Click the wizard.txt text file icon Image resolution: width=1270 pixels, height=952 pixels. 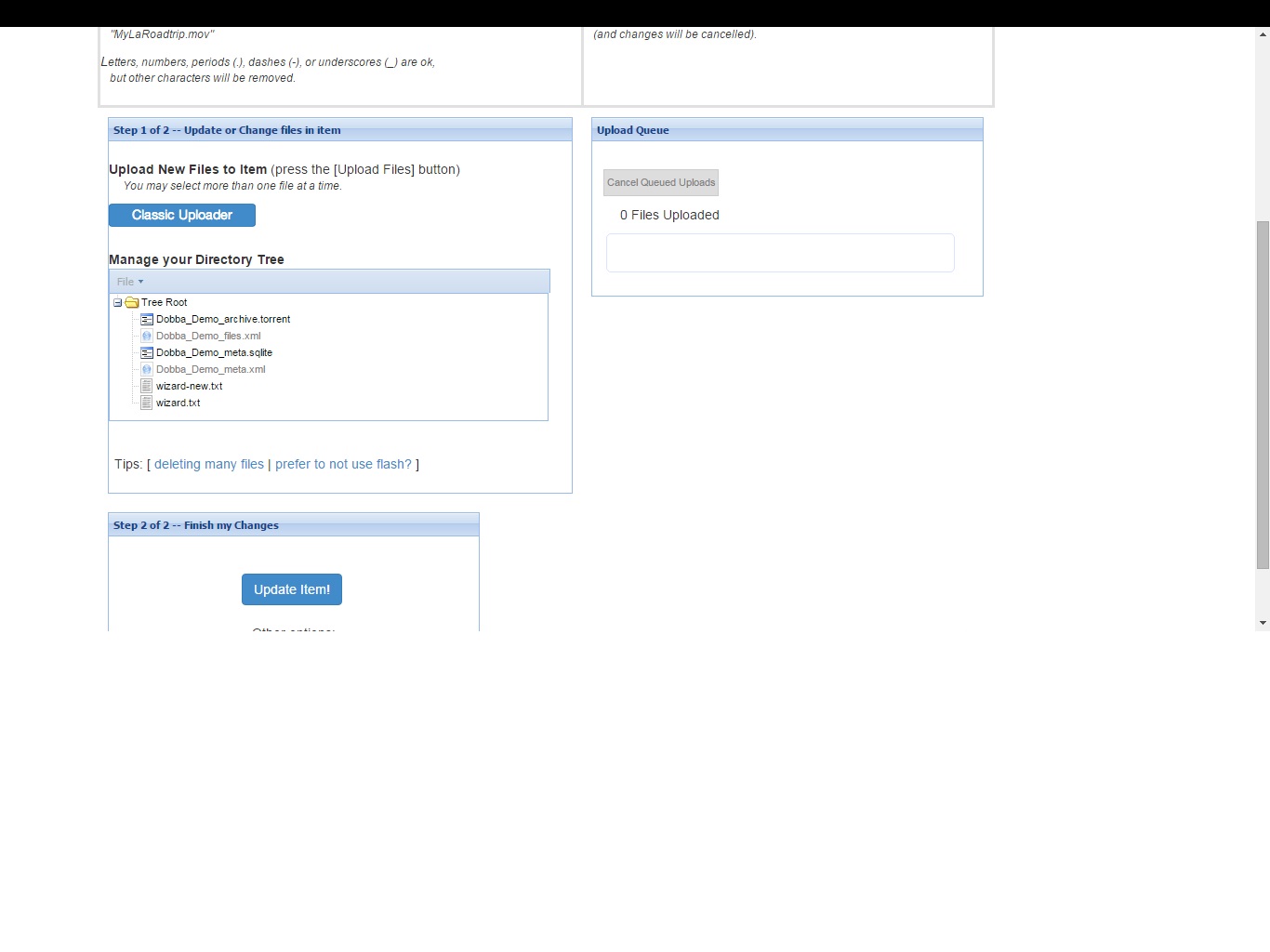click(147, 403)
